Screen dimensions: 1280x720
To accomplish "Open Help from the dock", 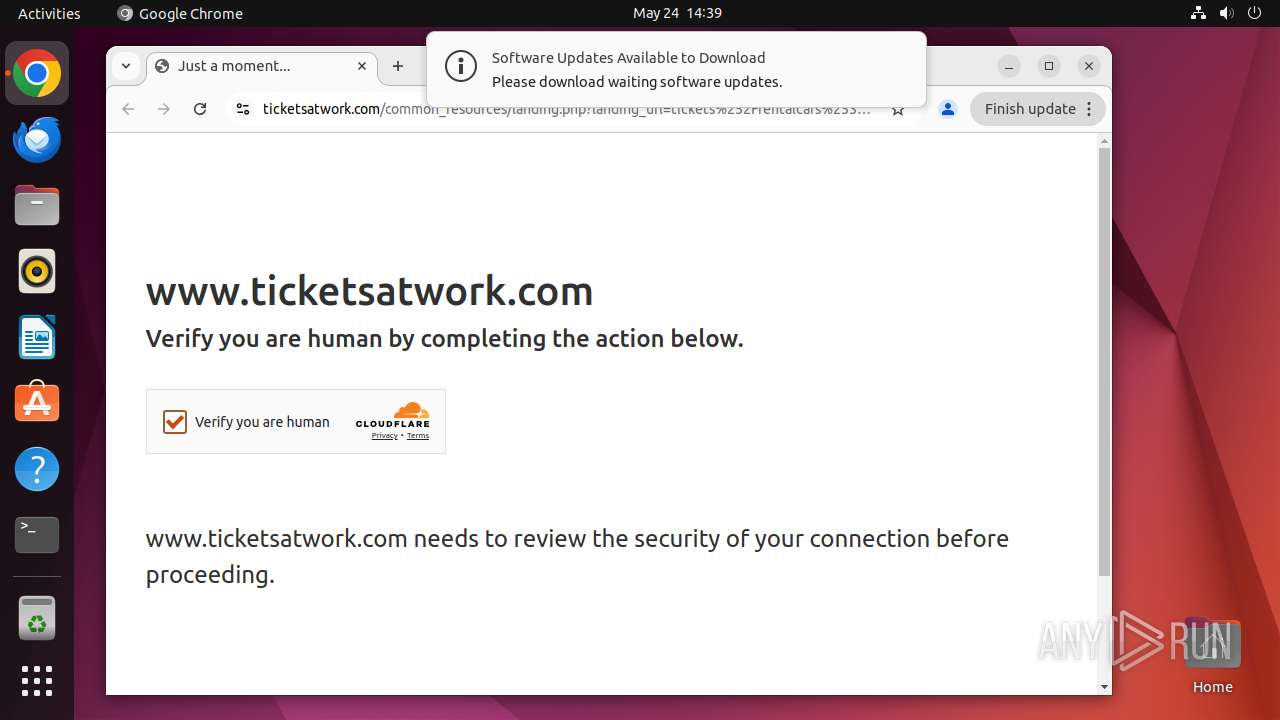I will point(37,469).
